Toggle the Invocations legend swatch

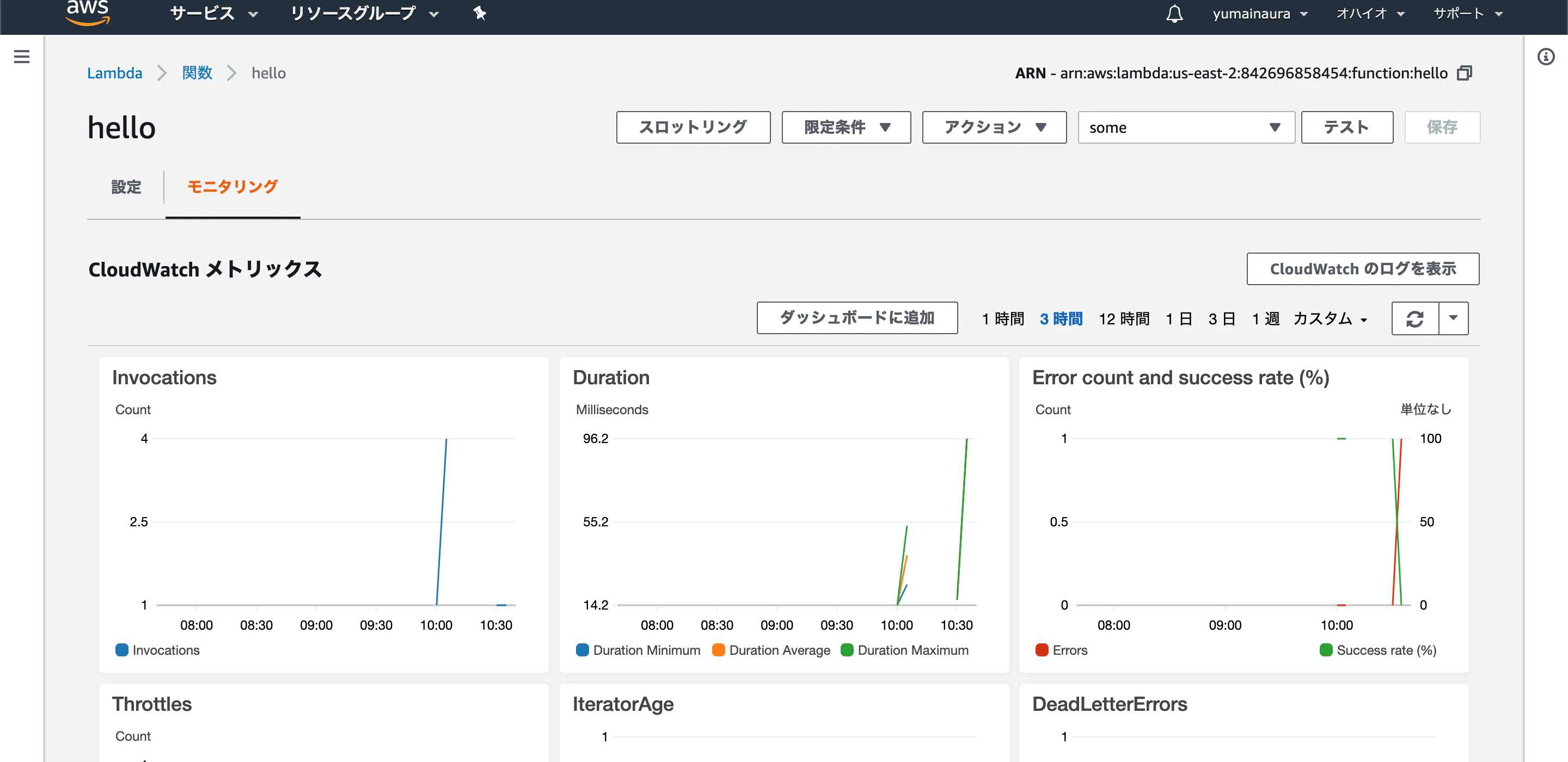point(122,650)
